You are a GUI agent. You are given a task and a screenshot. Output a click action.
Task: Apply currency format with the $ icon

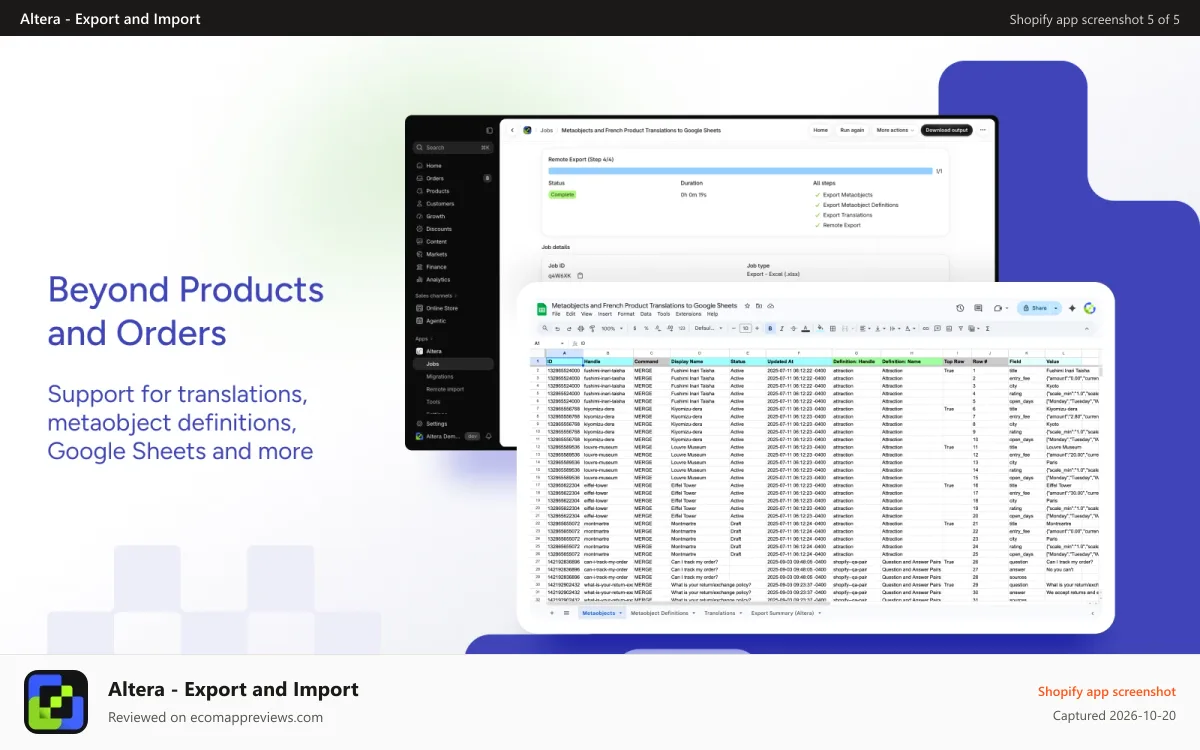634,328
